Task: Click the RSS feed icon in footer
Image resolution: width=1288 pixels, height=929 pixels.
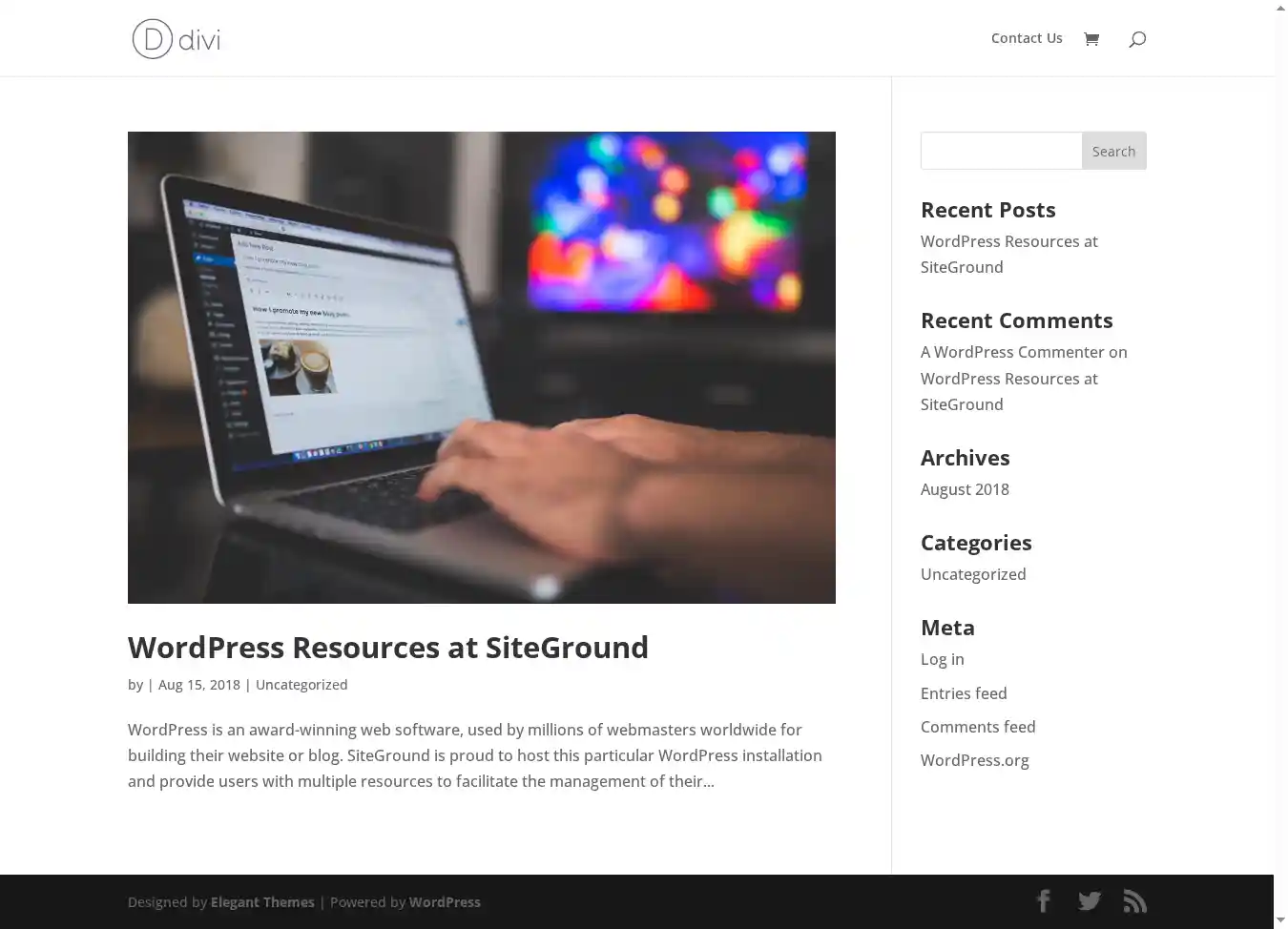Action: 1134,901
